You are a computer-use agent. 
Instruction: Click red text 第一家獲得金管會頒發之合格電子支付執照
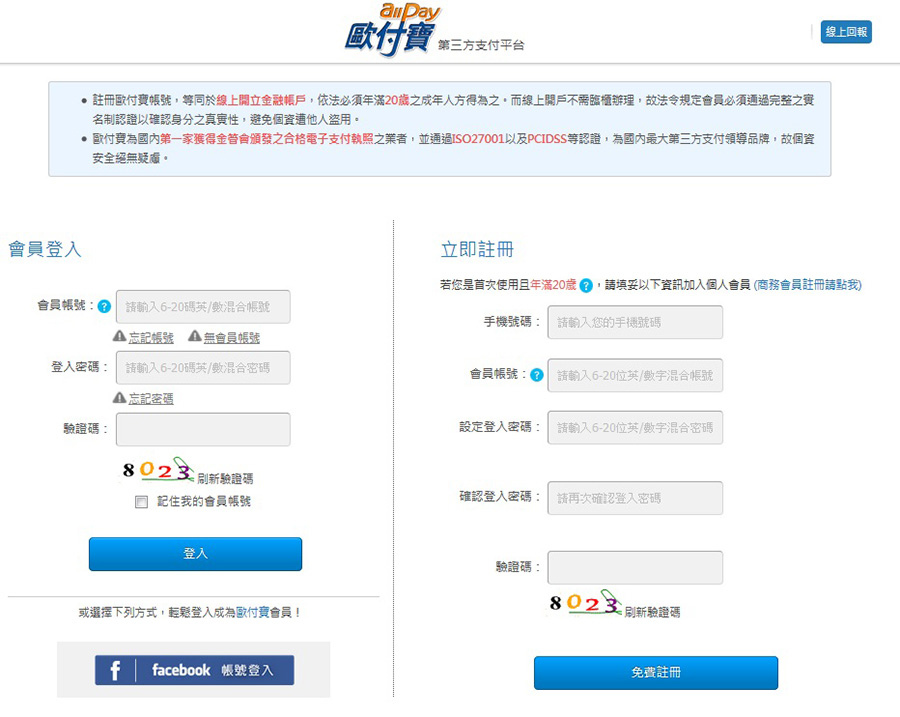[267, 139]
